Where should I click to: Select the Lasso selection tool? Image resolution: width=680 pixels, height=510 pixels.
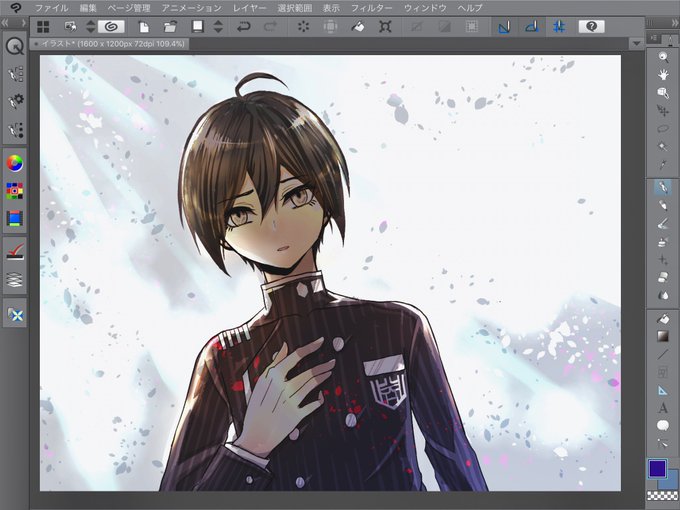(663, 129)
